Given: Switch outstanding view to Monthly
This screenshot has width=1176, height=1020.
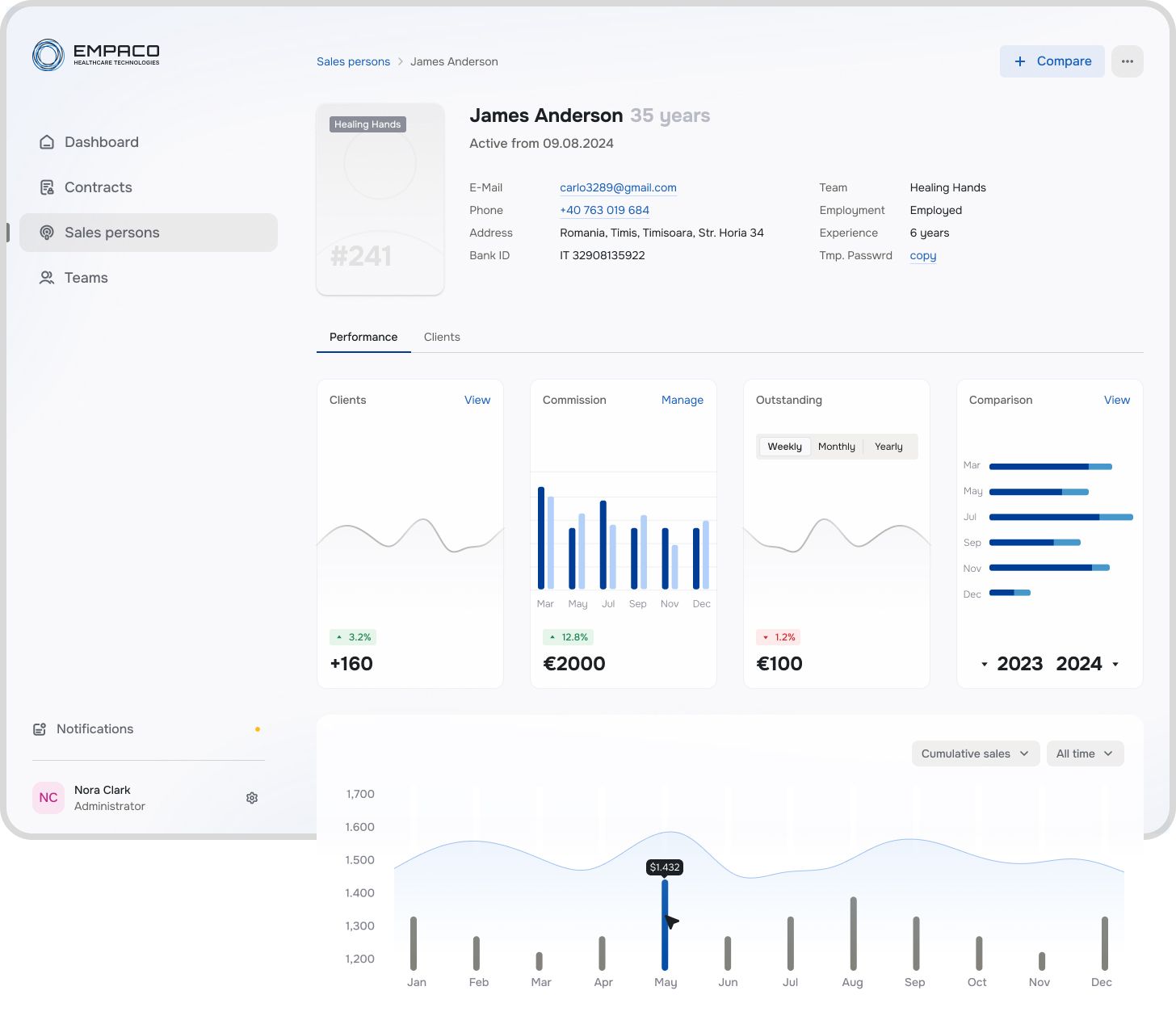Looking at the screenshot, I should click(836, 447).
